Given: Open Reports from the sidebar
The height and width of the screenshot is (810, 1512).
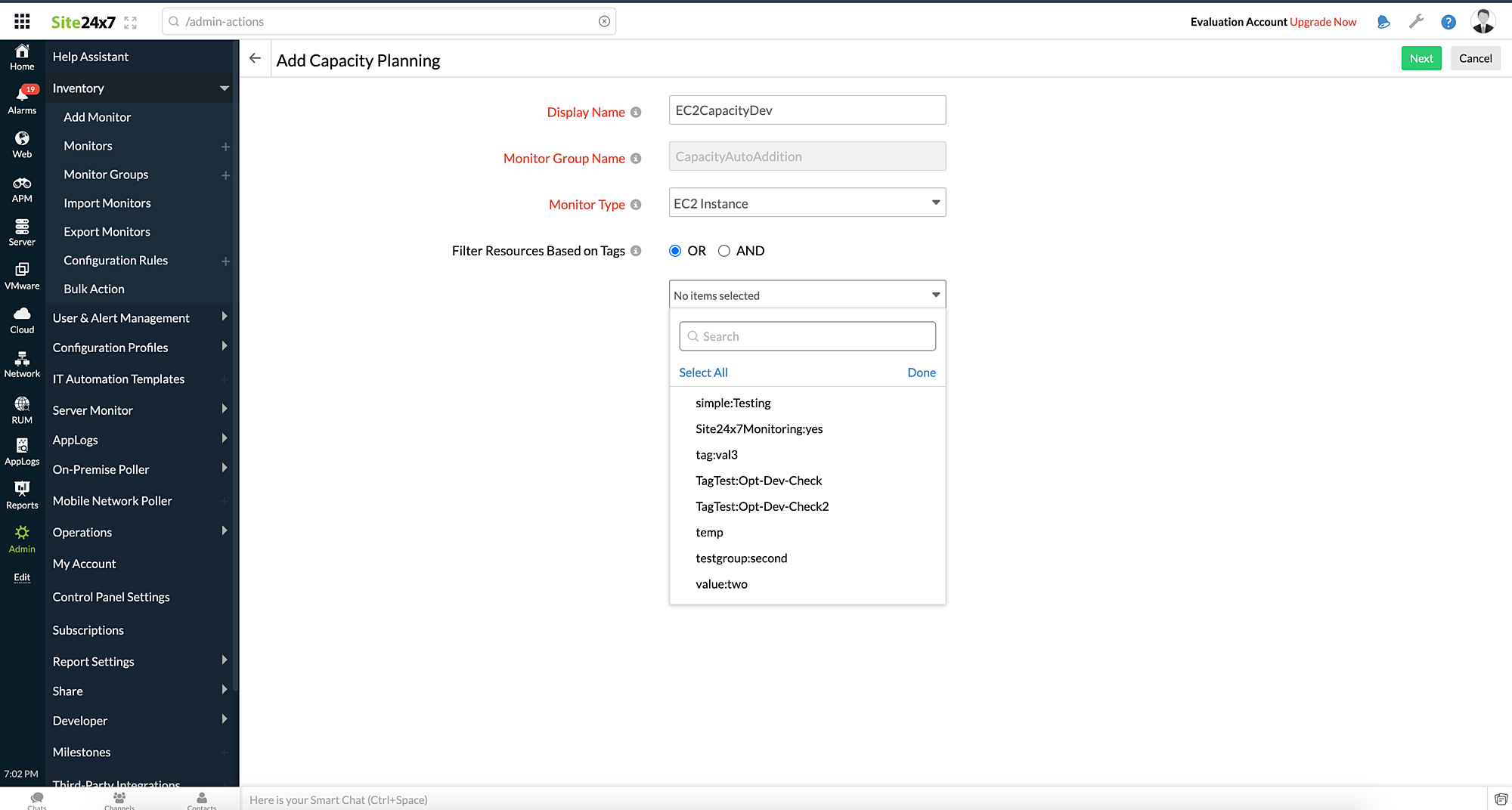Looking at the screenshot, I should coord(22,495).
